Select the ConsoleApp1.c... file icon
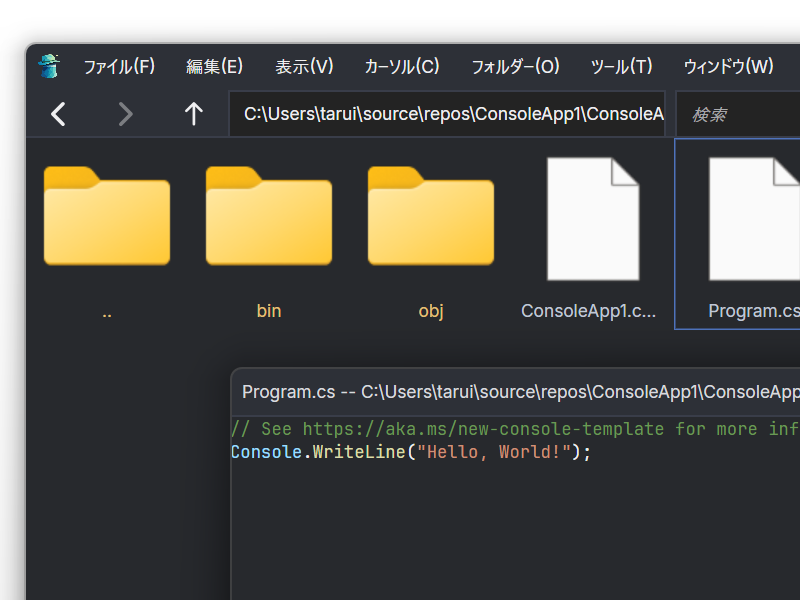Image resolution: width=800 pixels, height=600 pixels. [x=593, y=219]
